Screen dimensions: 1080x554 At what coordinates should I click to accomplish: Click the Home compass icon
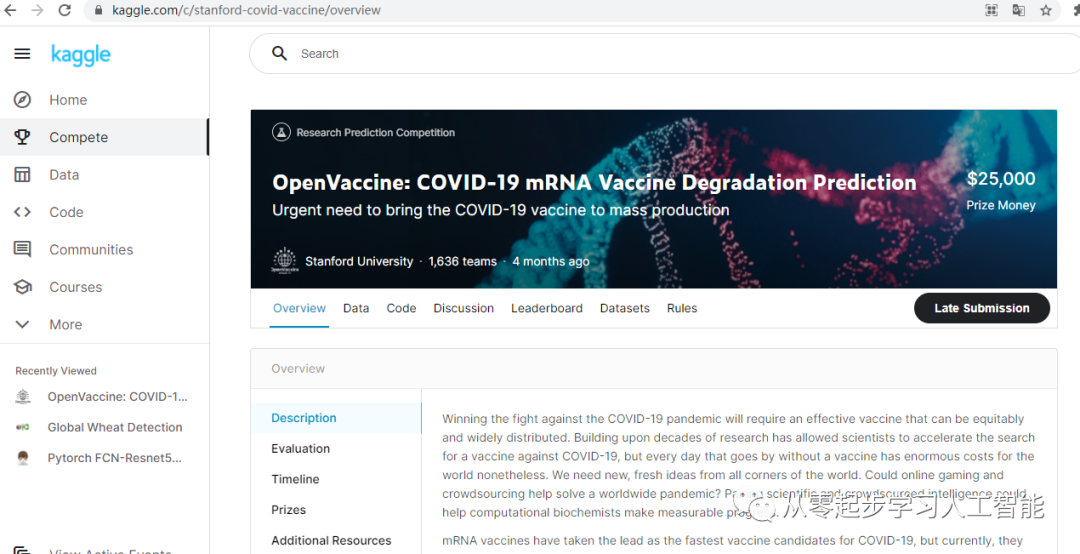pyautogui.click(x=22, y=100)
